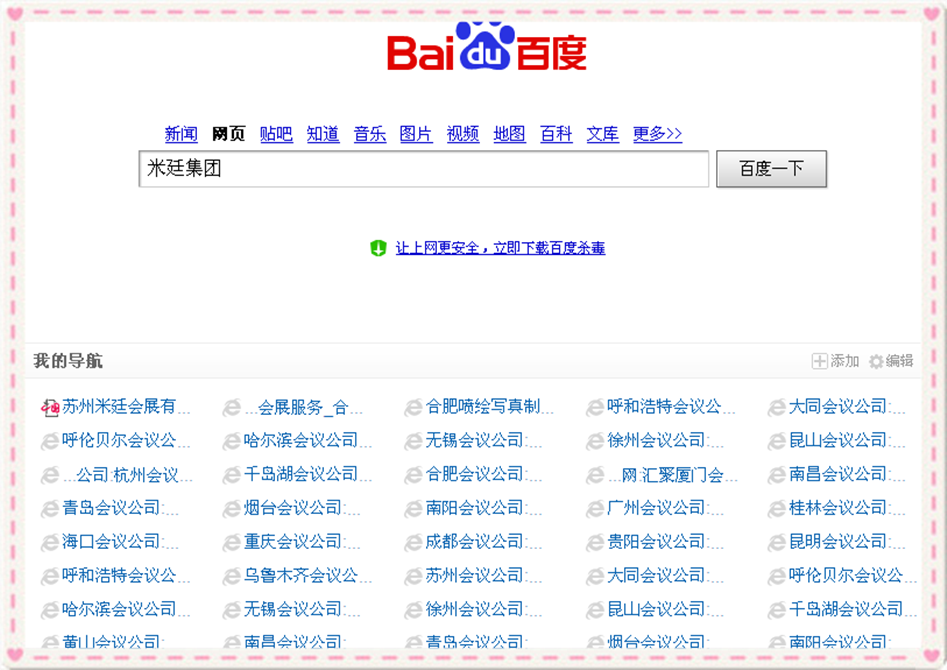
Task: Open the 新闻 search category
Action: click(181, 134)
